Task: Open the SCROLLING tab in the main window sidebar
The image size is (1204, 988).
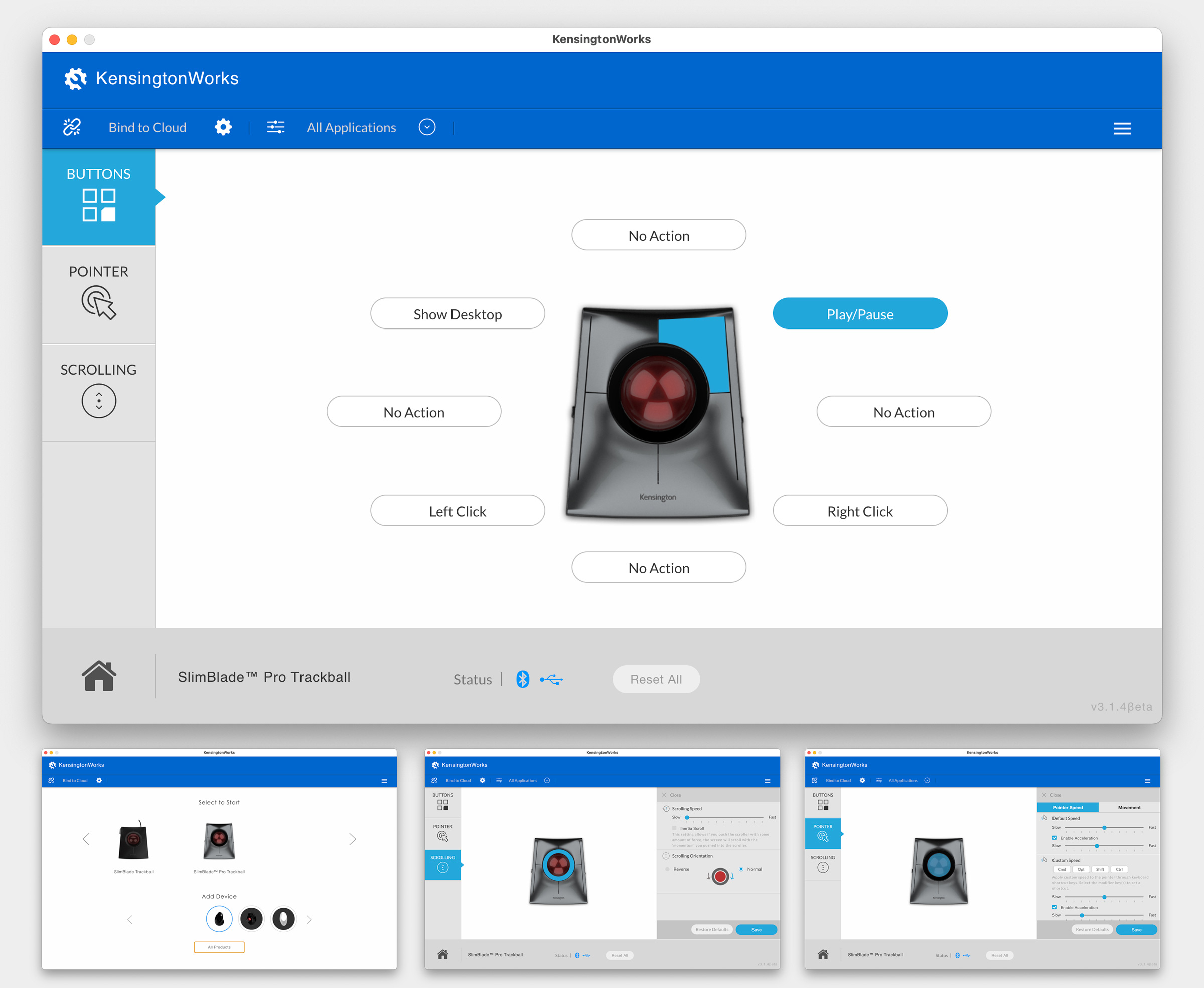Action: (x=98, y=393)
